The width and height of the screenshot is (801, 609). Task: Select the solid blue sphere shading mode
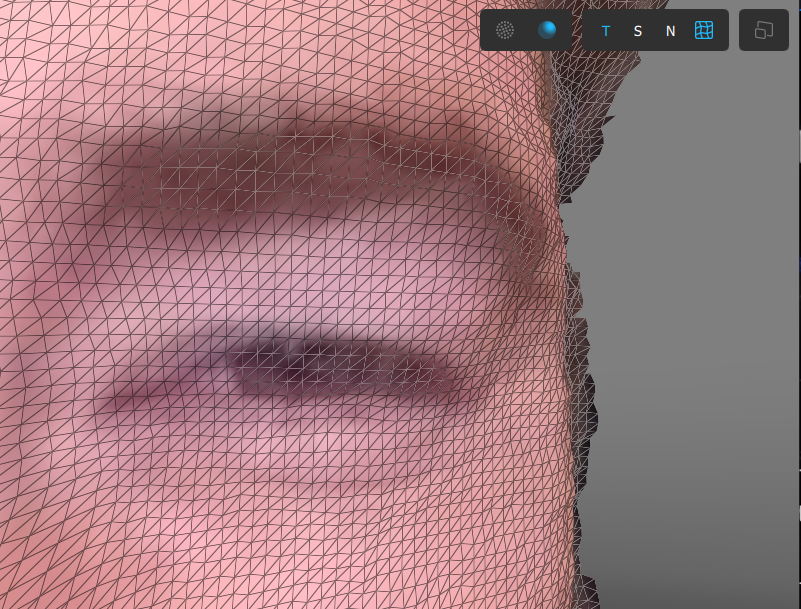[546, 30]
